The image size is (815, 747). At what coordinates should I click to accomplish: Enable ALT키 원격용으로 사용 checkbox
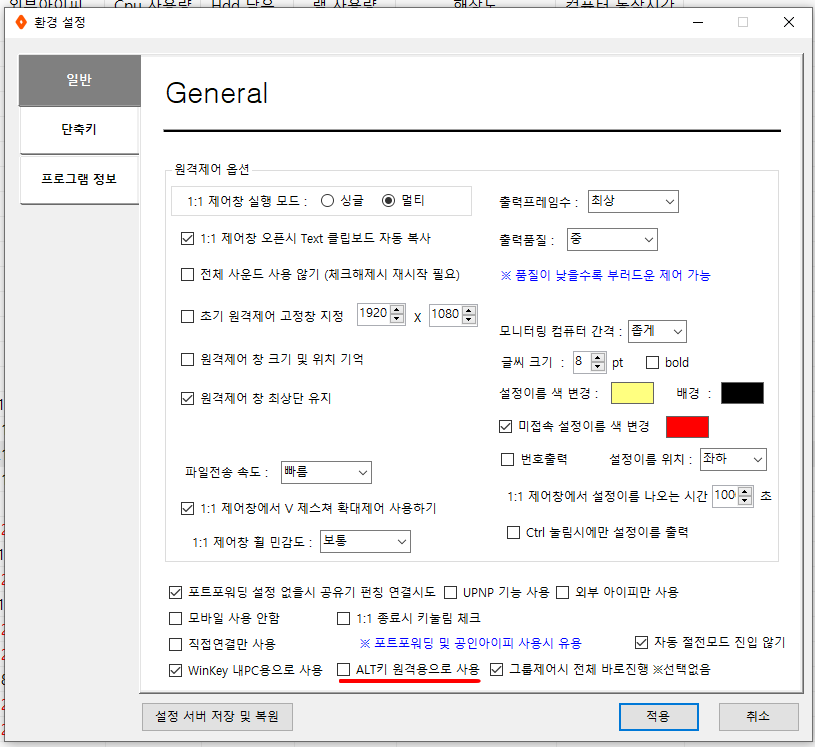tap(345, 669)
